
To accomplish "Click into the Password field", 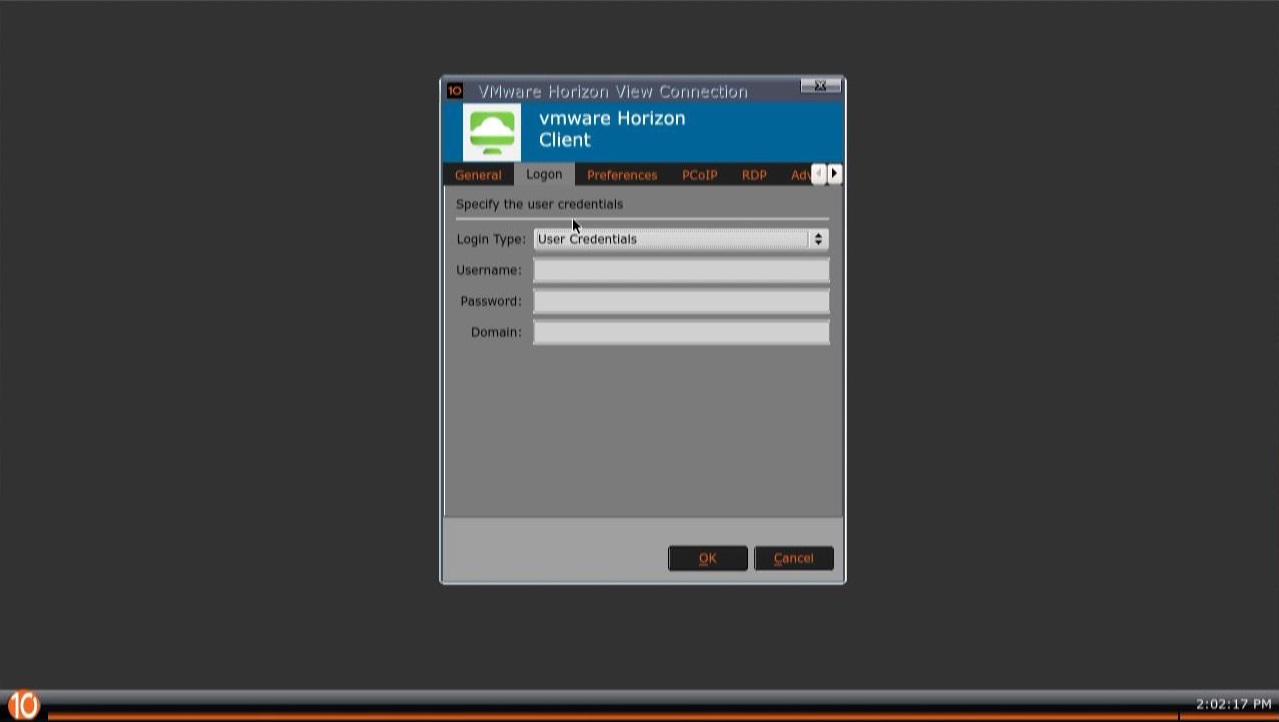I will (x=681, y=301).
